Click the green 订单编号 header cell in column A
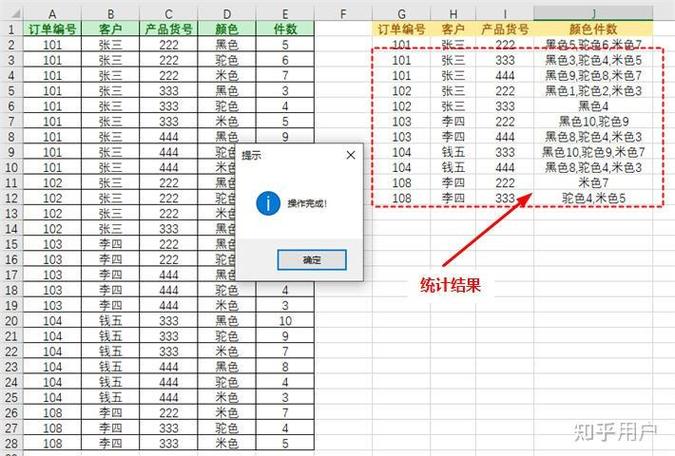 52,29
